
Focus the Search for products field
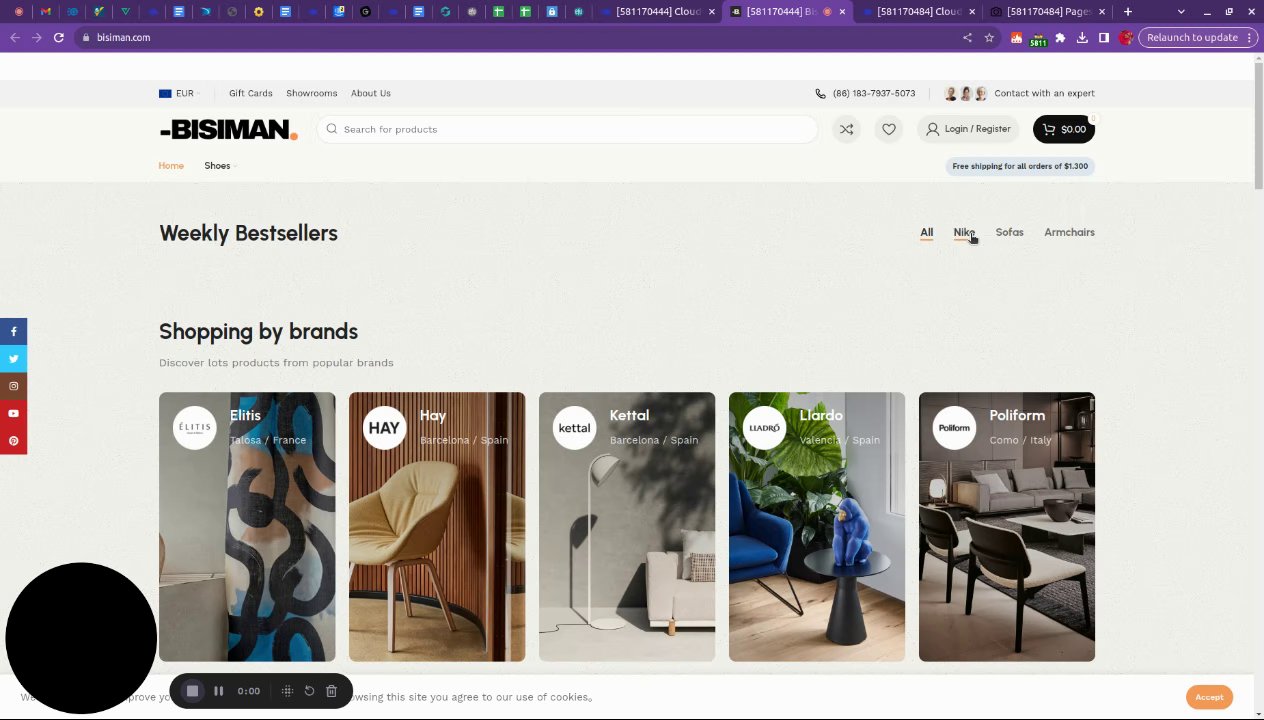[568, 129]
